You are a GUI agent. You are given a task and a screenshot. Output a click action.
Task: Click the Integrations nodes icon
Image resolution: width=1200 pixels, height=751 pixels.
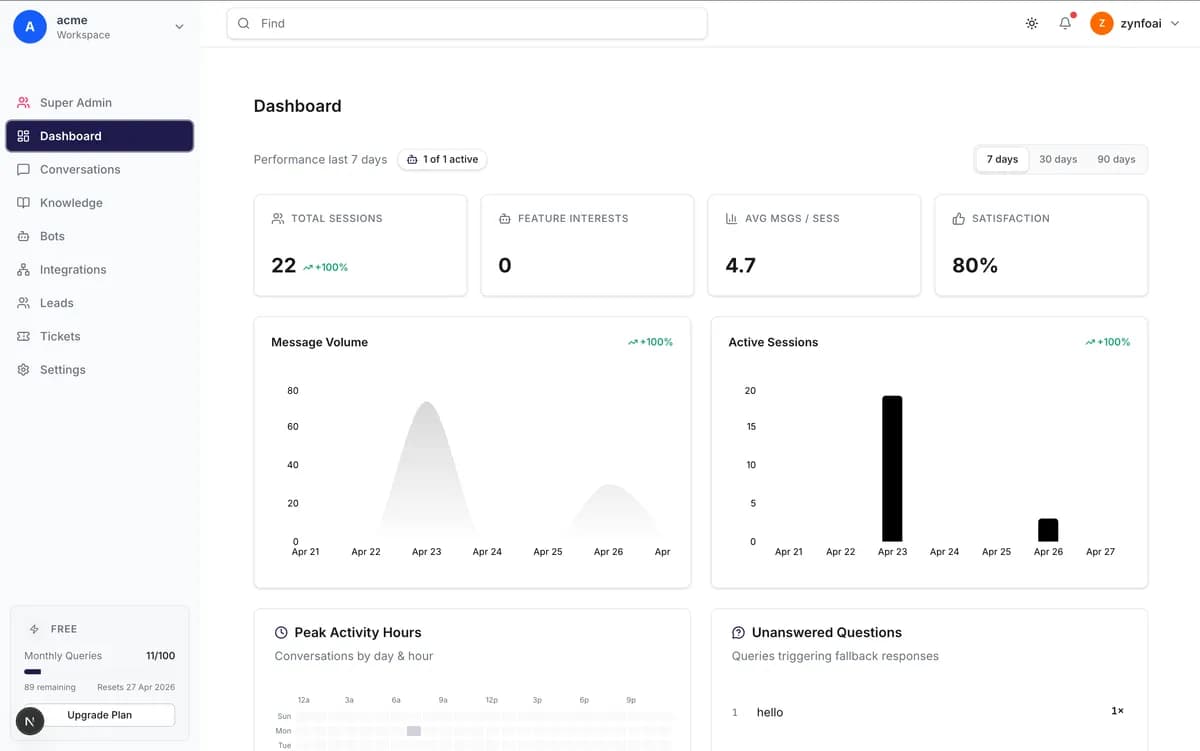(24, 270)
